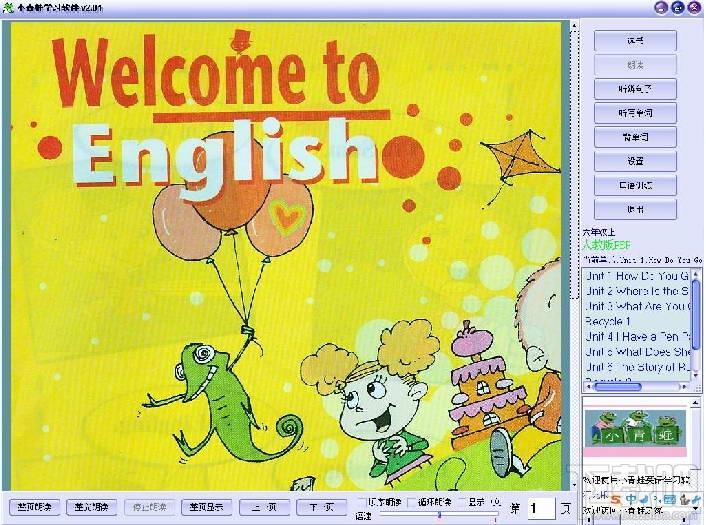Click the page number field showing 1
Viewport: 706px width, 525px height.
point(541,508)
